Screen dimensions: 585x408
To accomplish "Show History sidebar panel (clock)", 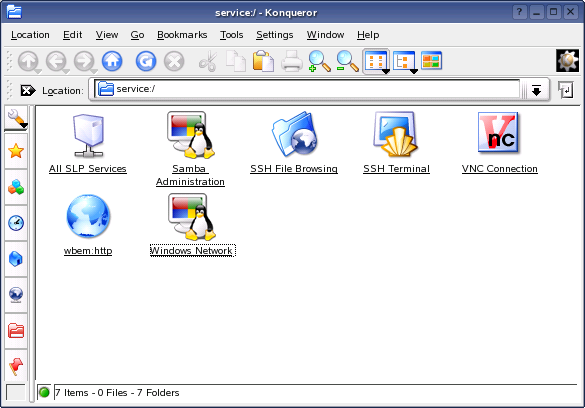I will click(16, 223).
